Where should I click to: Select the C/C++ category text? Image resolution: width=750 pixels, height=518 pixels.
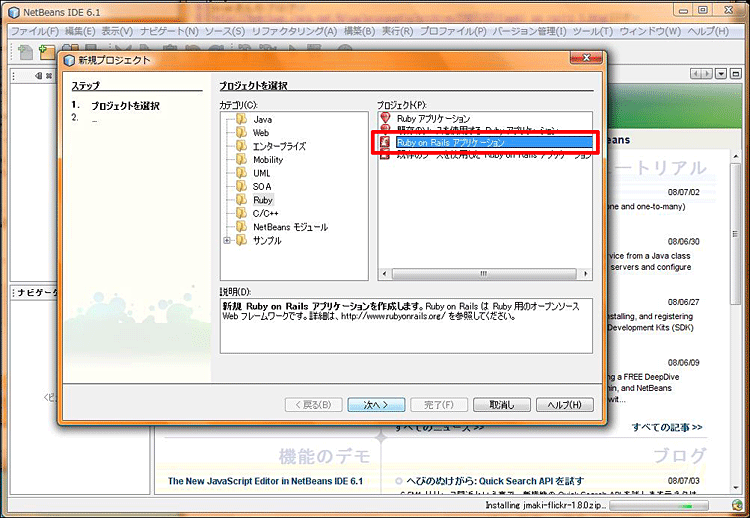(265, 213)
